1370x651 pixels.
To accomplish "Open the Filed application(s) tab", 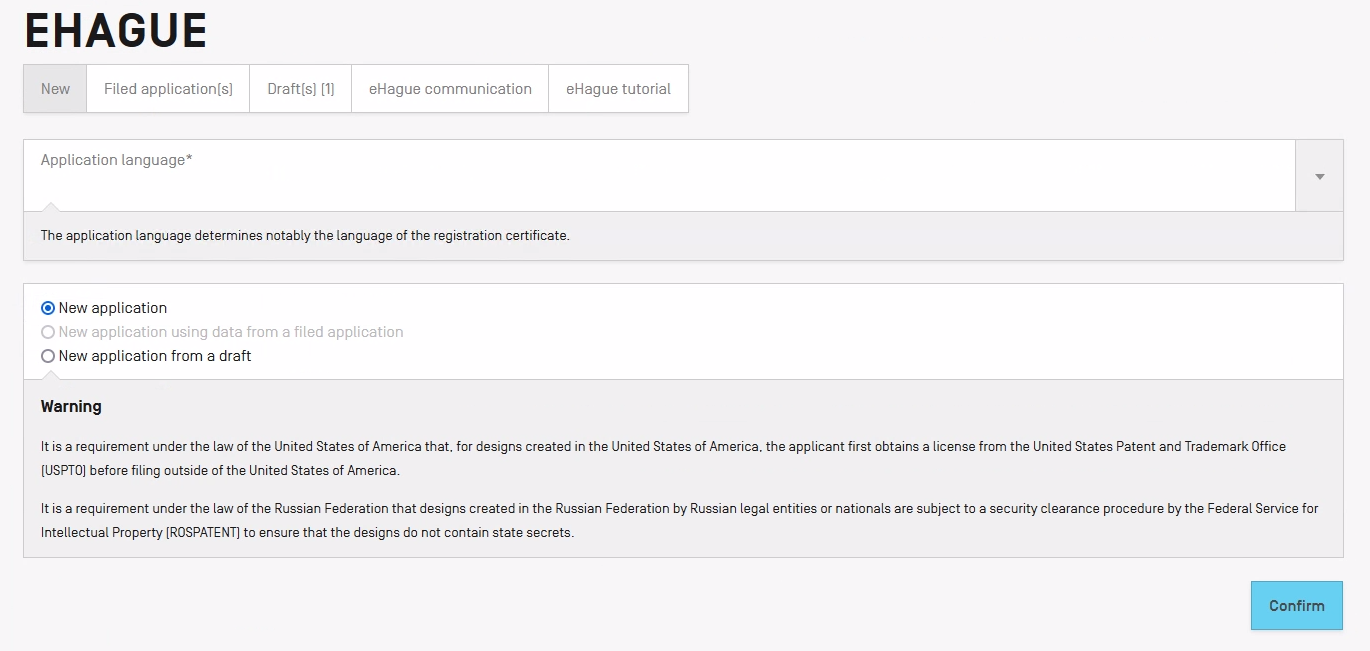I will (168, 89).
